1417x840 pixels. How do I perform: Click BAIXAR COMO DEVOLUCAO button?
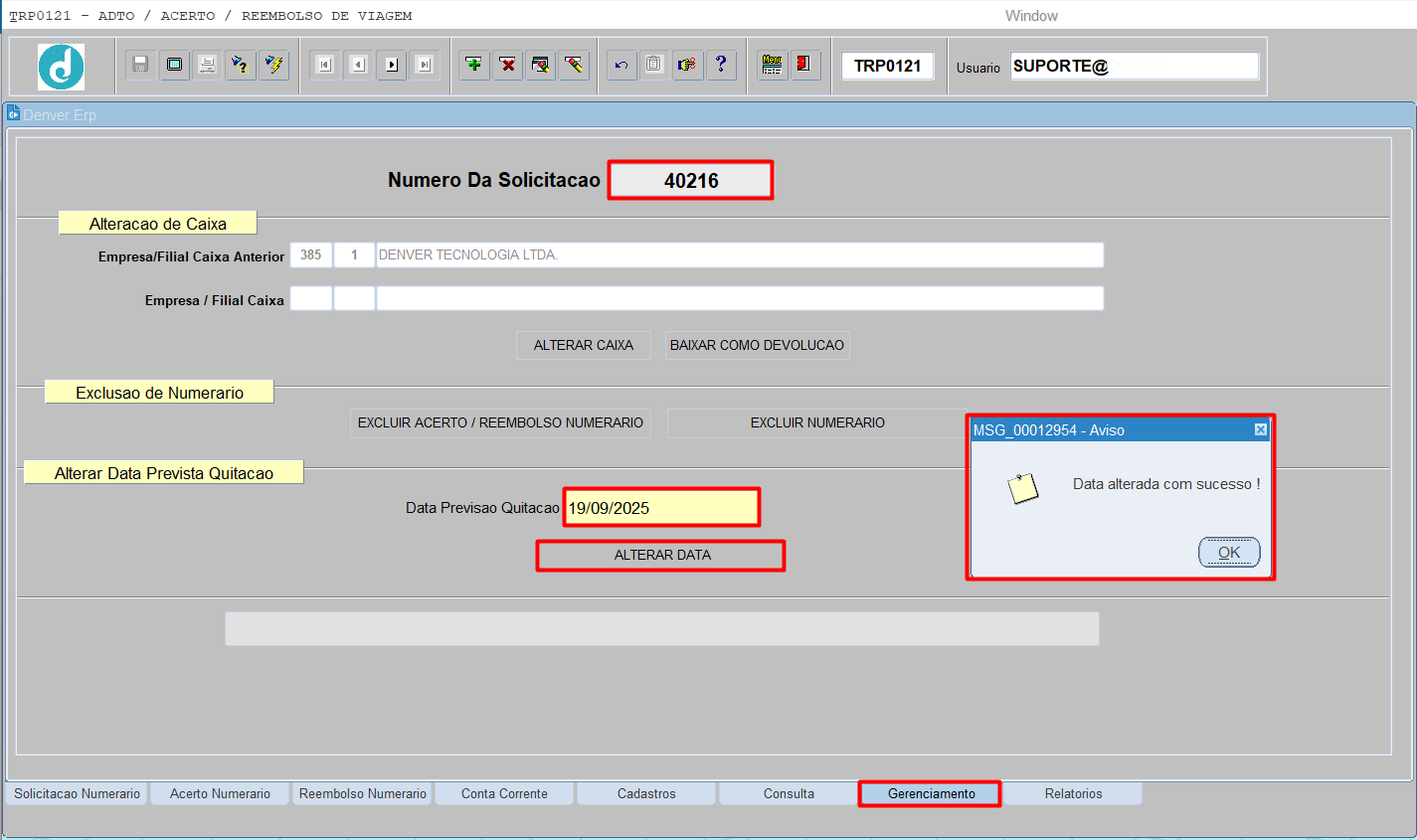757,345
